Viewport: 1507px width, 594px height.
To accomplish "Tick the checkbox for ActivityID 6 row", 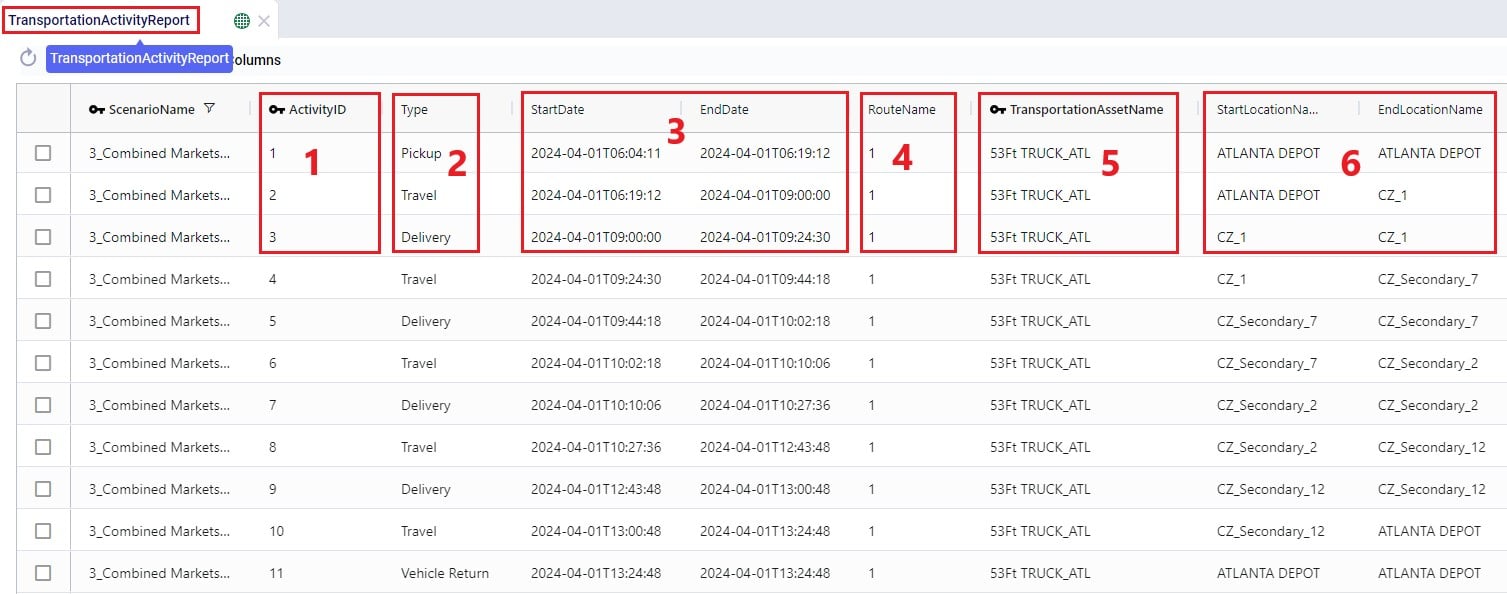I will click(43, 363).
